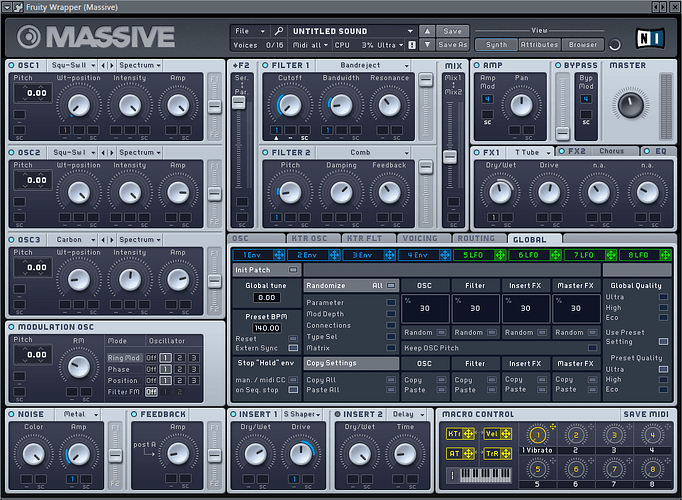This screenshot has height=500, width=682.
Task: Load next preset with down arrow
Action: (427, 44)
